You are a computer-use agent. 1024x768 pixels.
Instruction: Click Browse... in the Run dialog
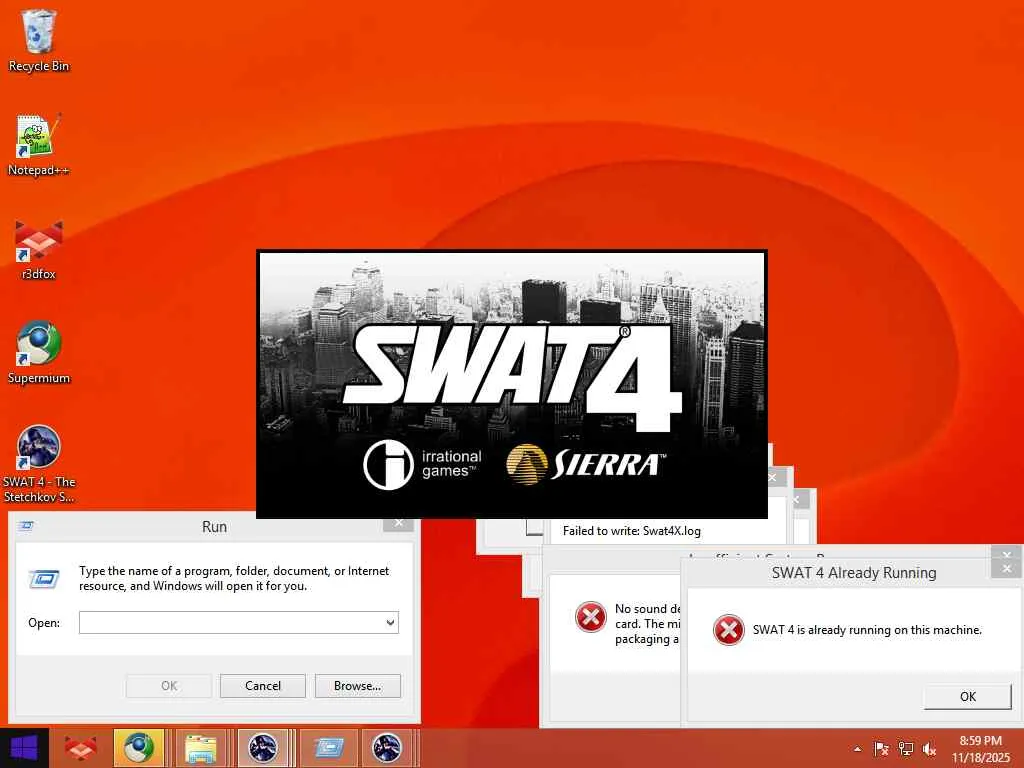tap(357, 686)
